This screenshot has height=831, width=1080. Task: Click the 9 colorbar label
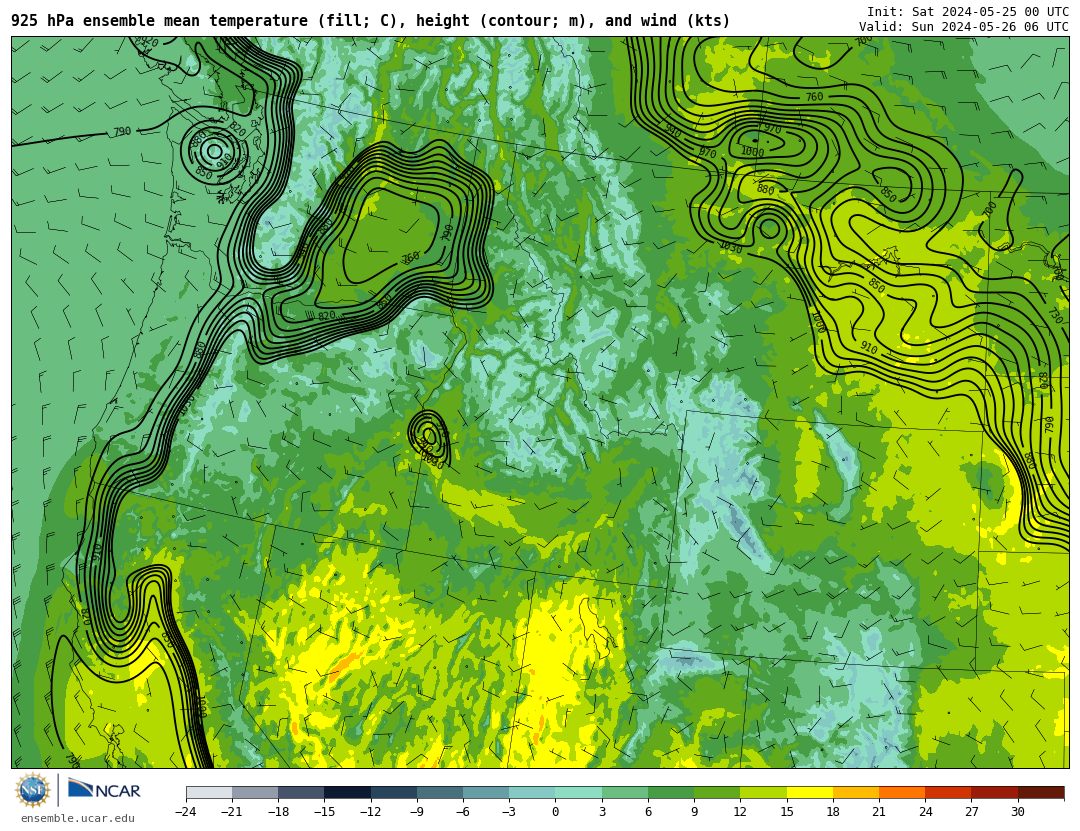point(694,812)
